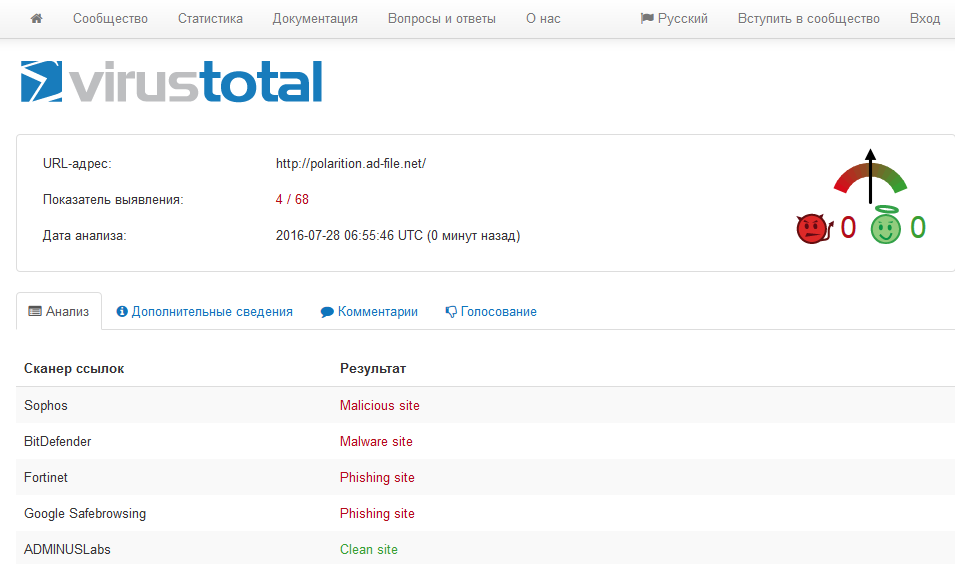This screenshot has height=564, width=955.
Task: Select the Анализ tab
Action: pyautogui.click(x=59, y=311)
